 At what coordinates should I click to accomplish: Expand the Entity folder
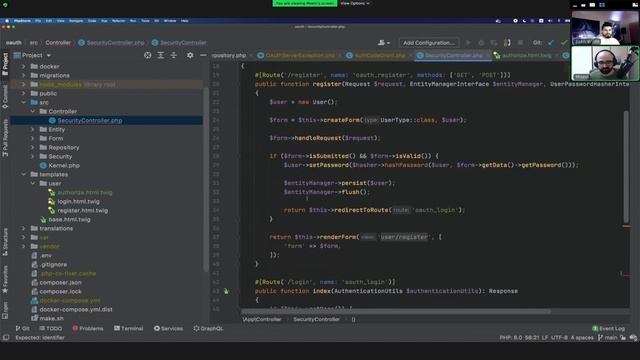33,129
